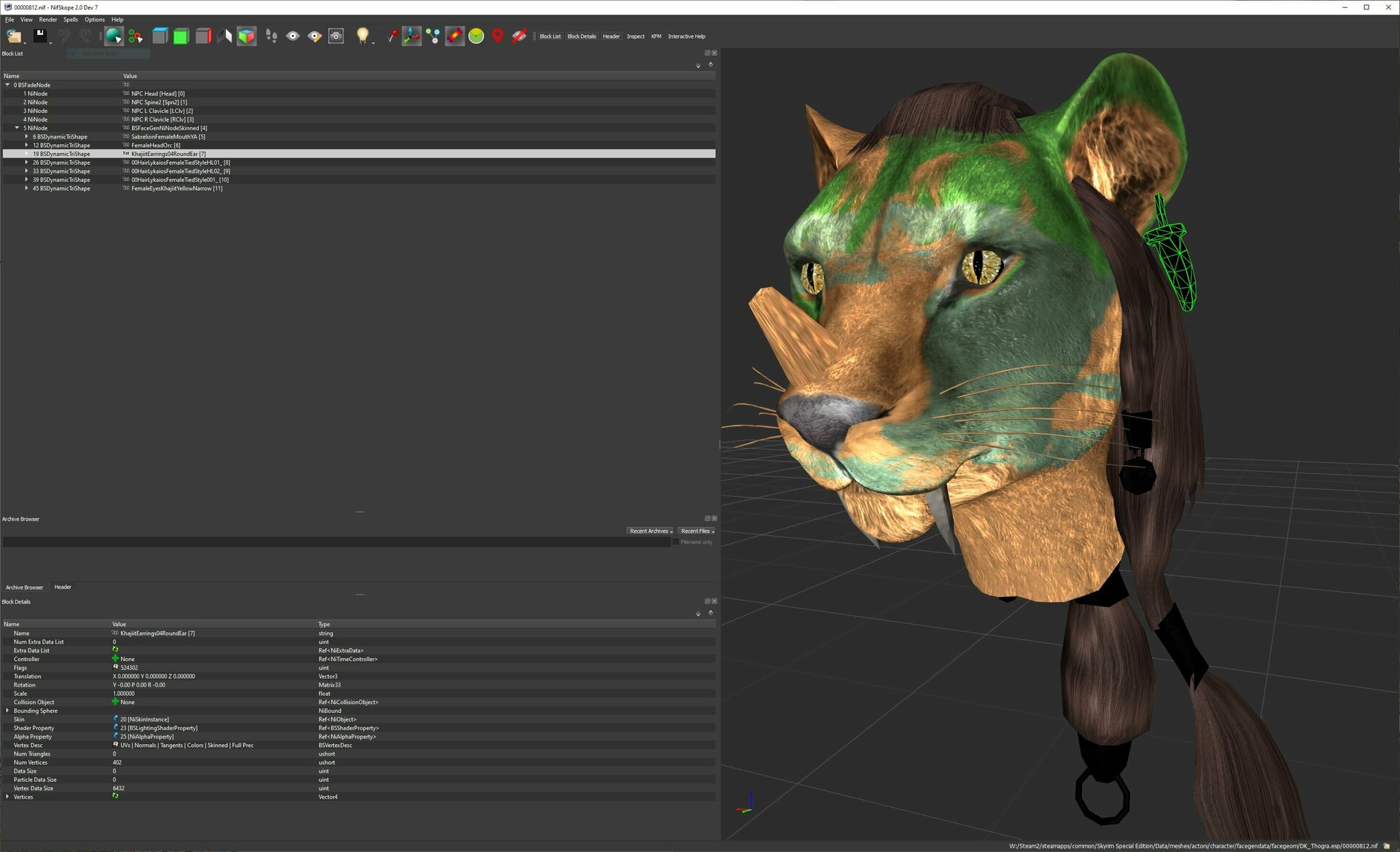This screenshot has width=1400, height=852.
Task: Click refresh icon in Vertices row
Action: 115,797
